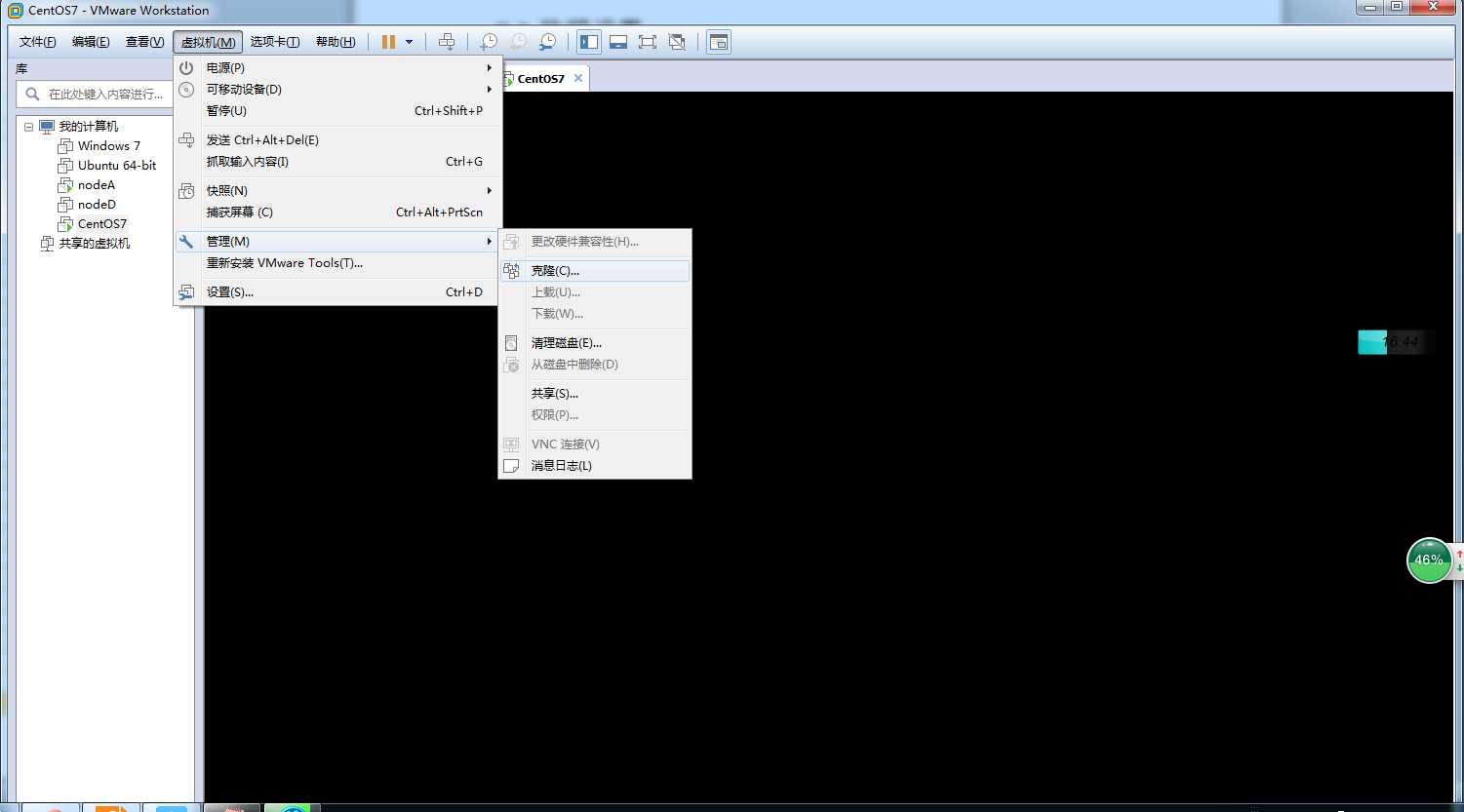Click the VMware icon in the title bar

(x=15, y=10)
